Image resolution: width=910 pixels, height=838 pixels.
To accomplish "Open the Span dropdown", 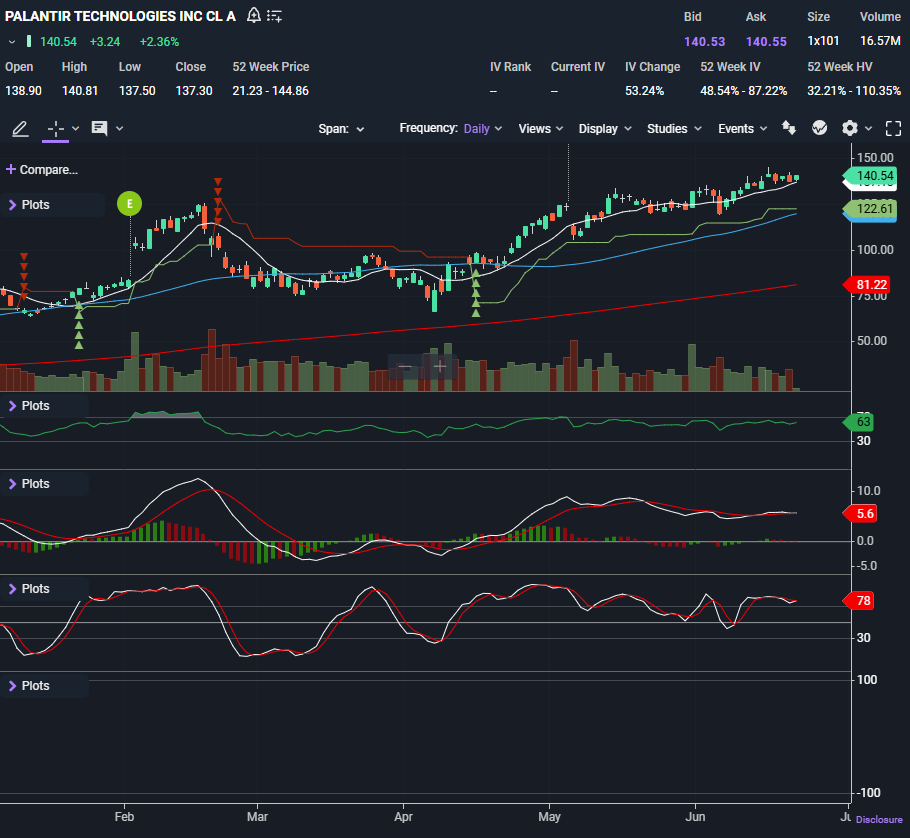I will click(341, 129).
